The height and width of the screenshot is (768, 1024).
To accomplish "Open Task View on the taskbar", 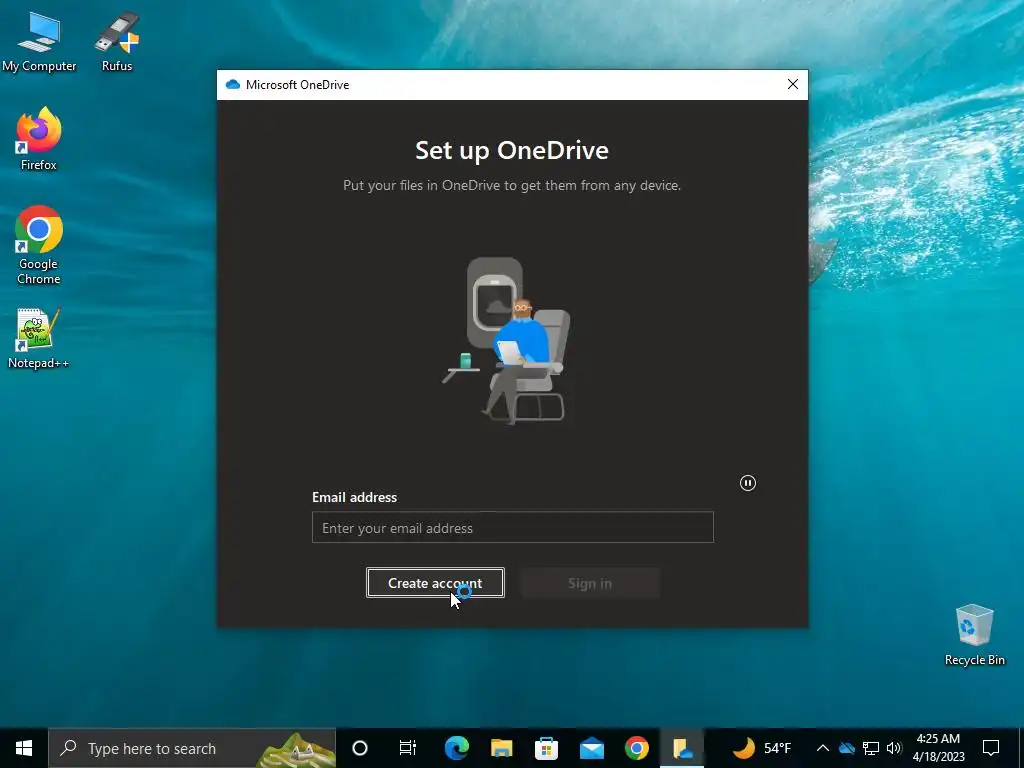I will [408, 748].
